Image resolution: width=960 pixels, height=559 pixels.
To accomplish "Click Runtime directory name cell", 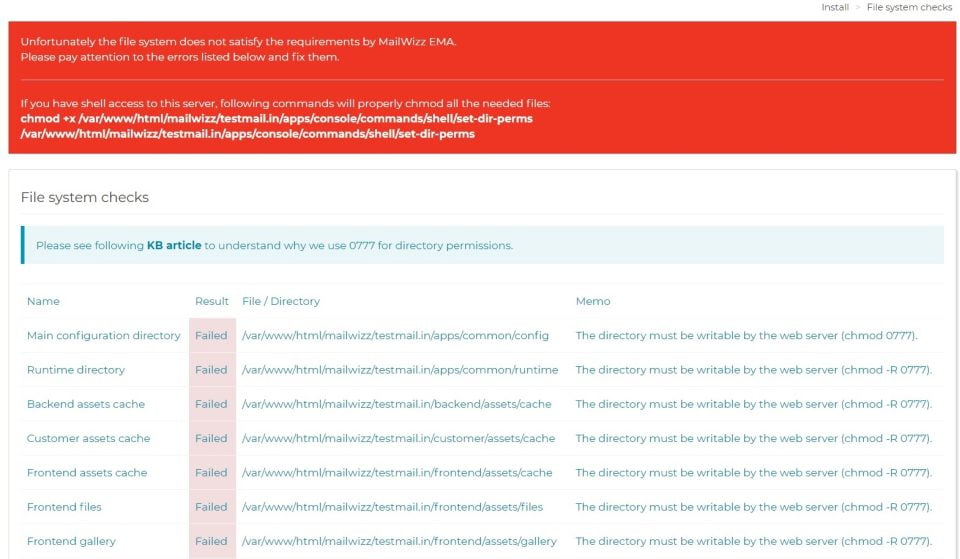I will click(x=76, y=370).
